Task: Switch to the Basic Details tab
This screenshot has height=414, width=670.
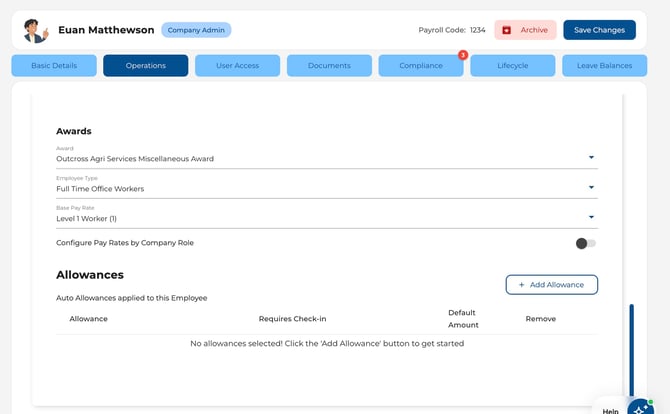Action: [x=54, y=65]
